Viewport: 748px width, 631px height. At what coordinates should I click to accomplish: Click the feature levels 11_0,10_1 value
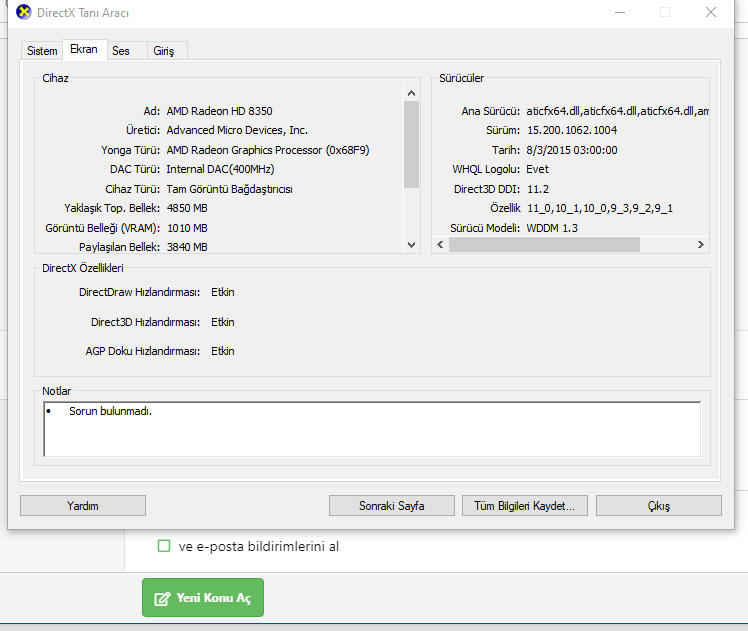coord(600,208)
